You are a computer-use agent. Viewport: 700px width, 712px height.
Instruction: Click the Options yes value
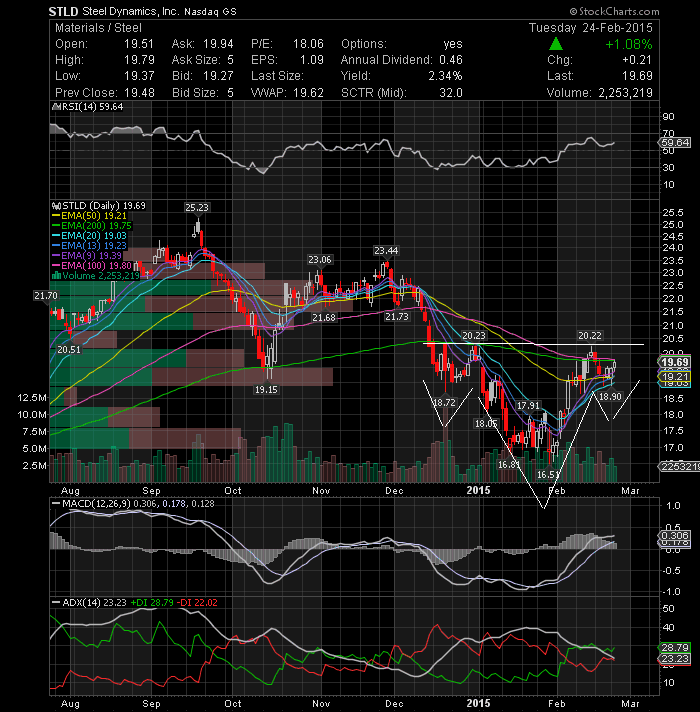click(x=453, y=44)
